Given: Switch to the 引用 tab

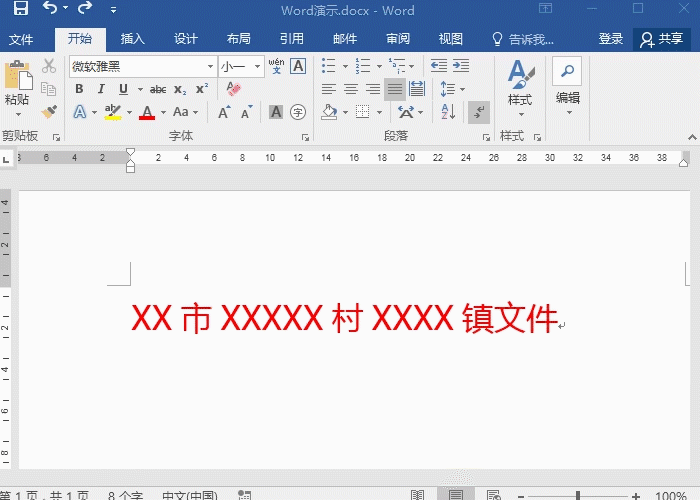Looking at the screenshot, I should [x=292, y=39].
